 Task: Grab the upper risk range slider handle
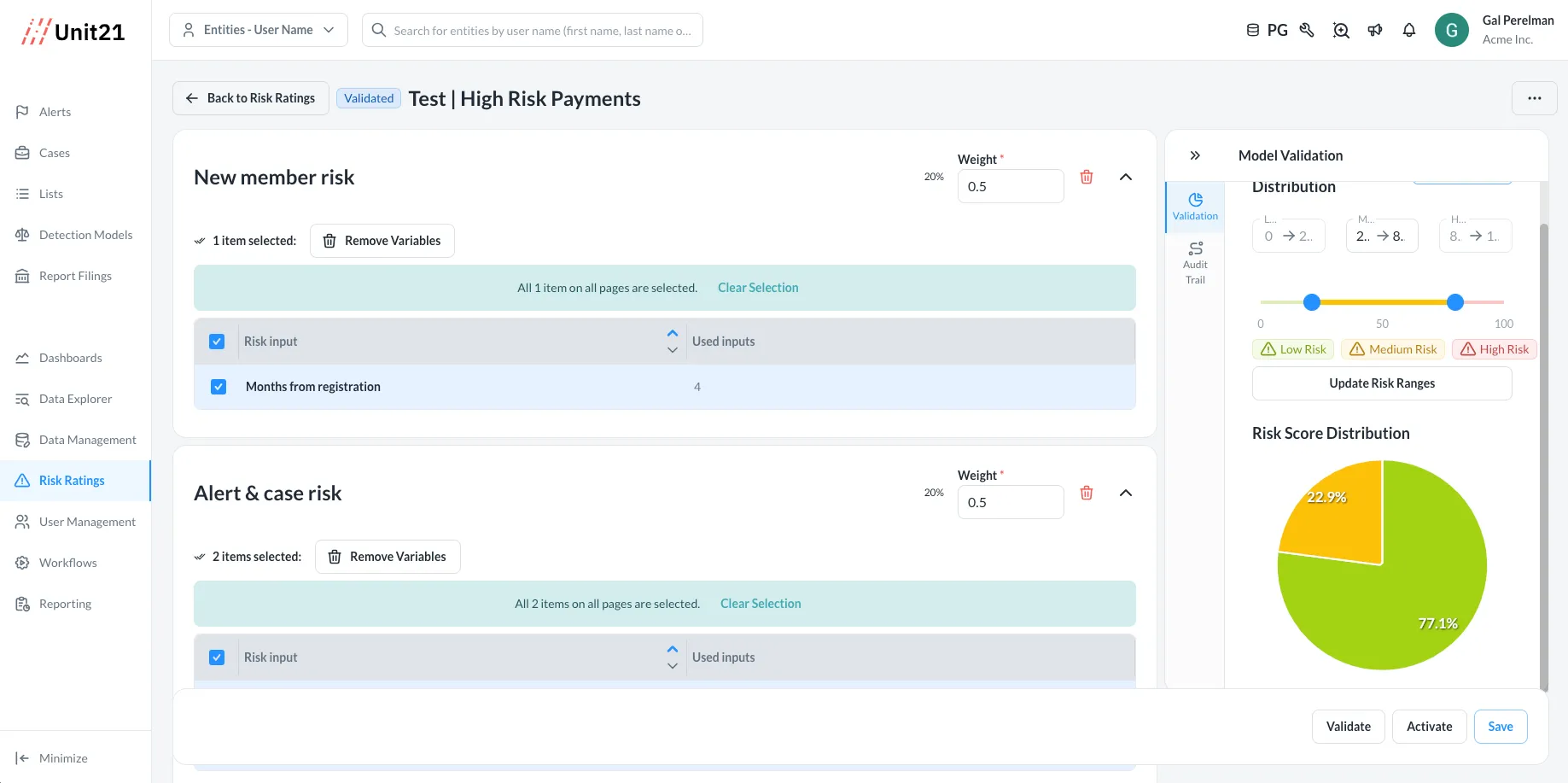pyautogui.click(x=1455, y=302)
